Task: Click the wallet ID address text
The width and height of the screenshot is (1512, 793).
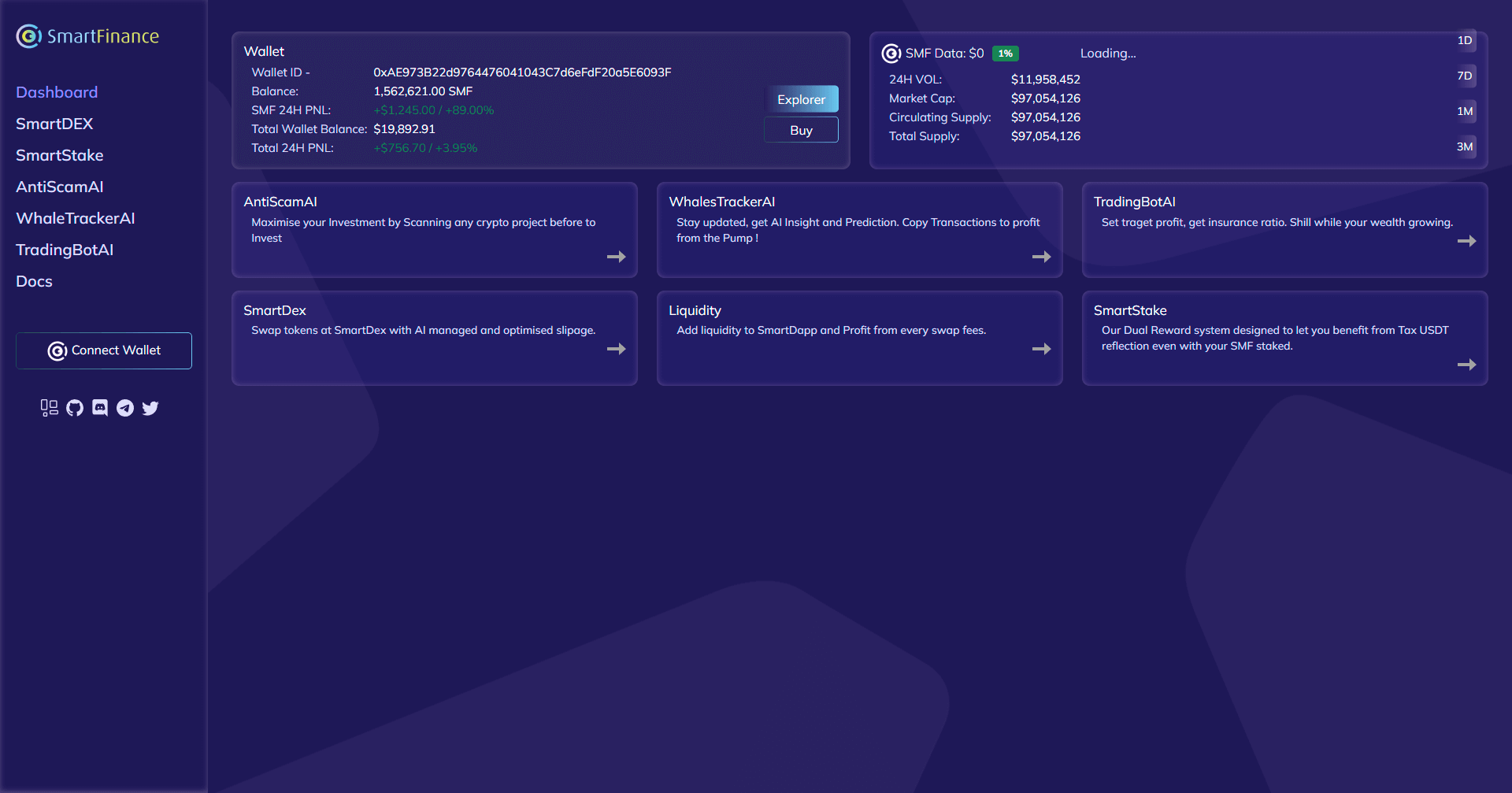Action: tap(522, 72)
